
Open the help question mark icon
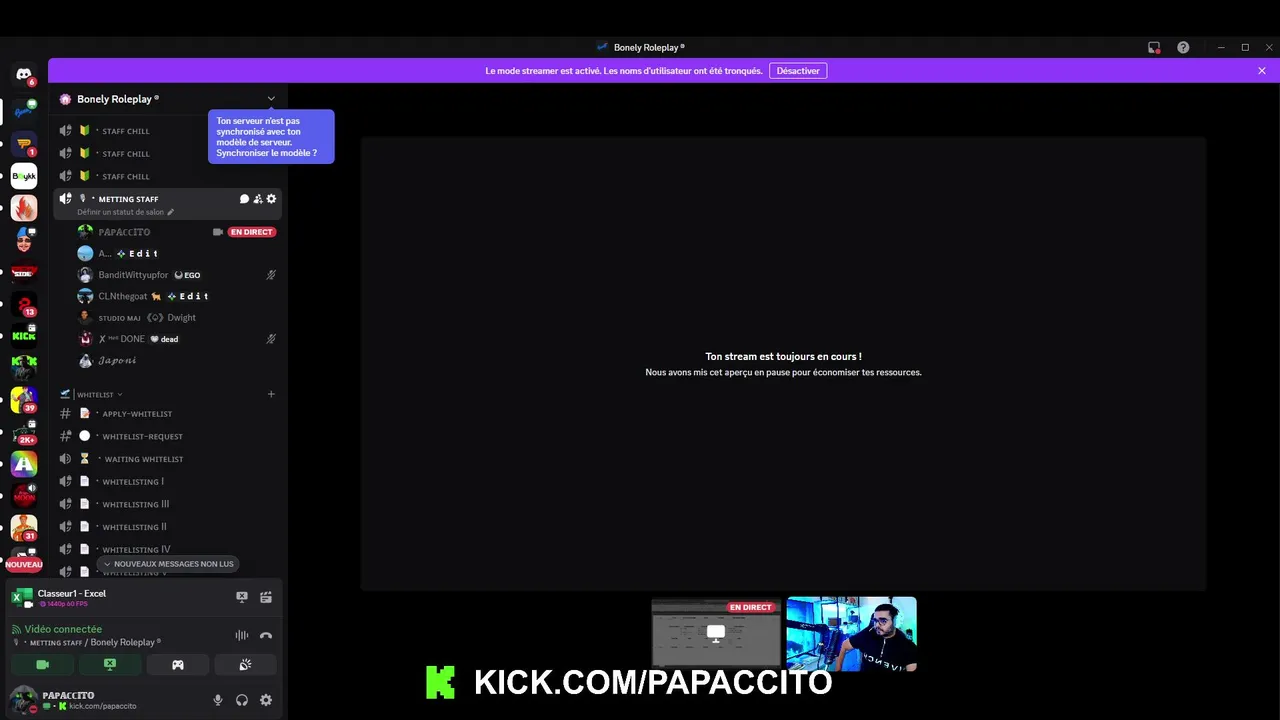(1183, 47)
